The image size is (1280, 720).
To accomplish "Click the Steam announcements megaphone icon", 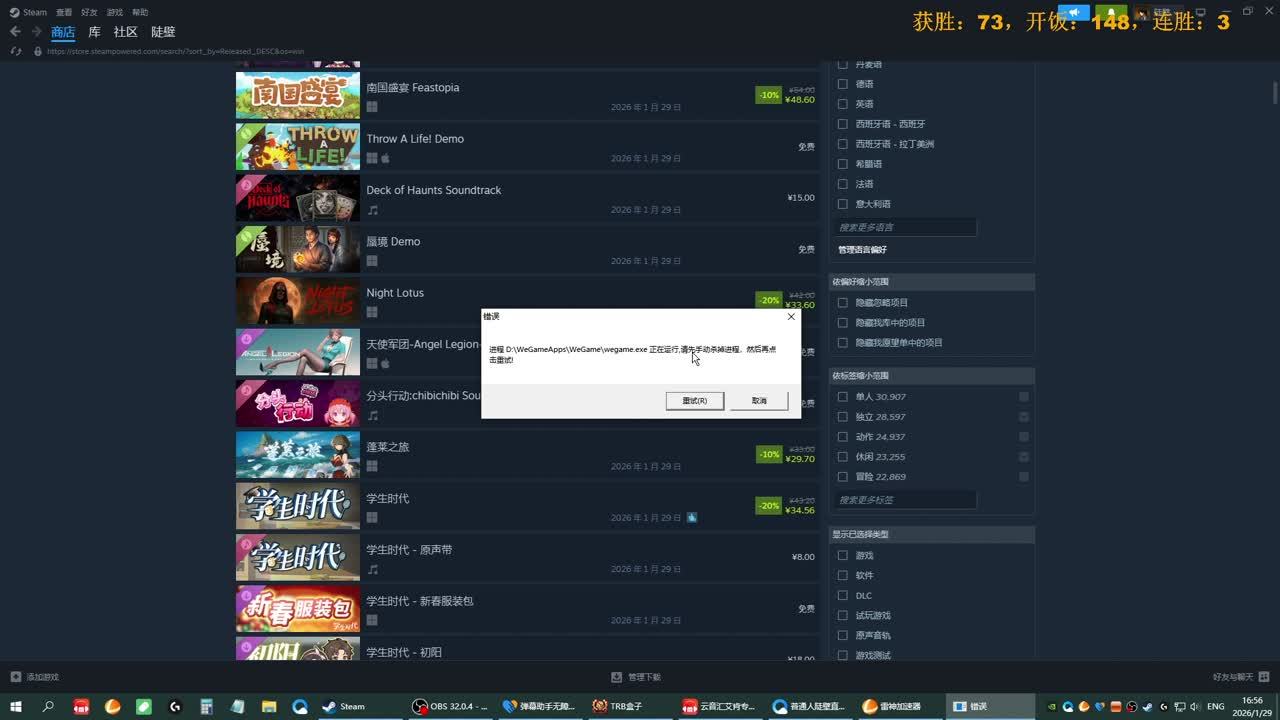I will [1073, 13].
